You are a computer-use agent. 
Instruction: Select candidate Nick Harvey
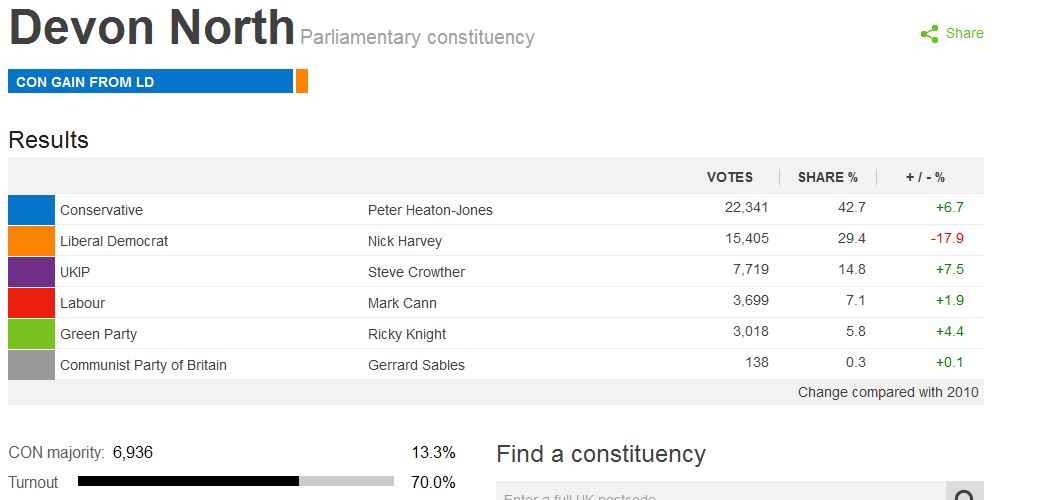(x=404, y=241)
